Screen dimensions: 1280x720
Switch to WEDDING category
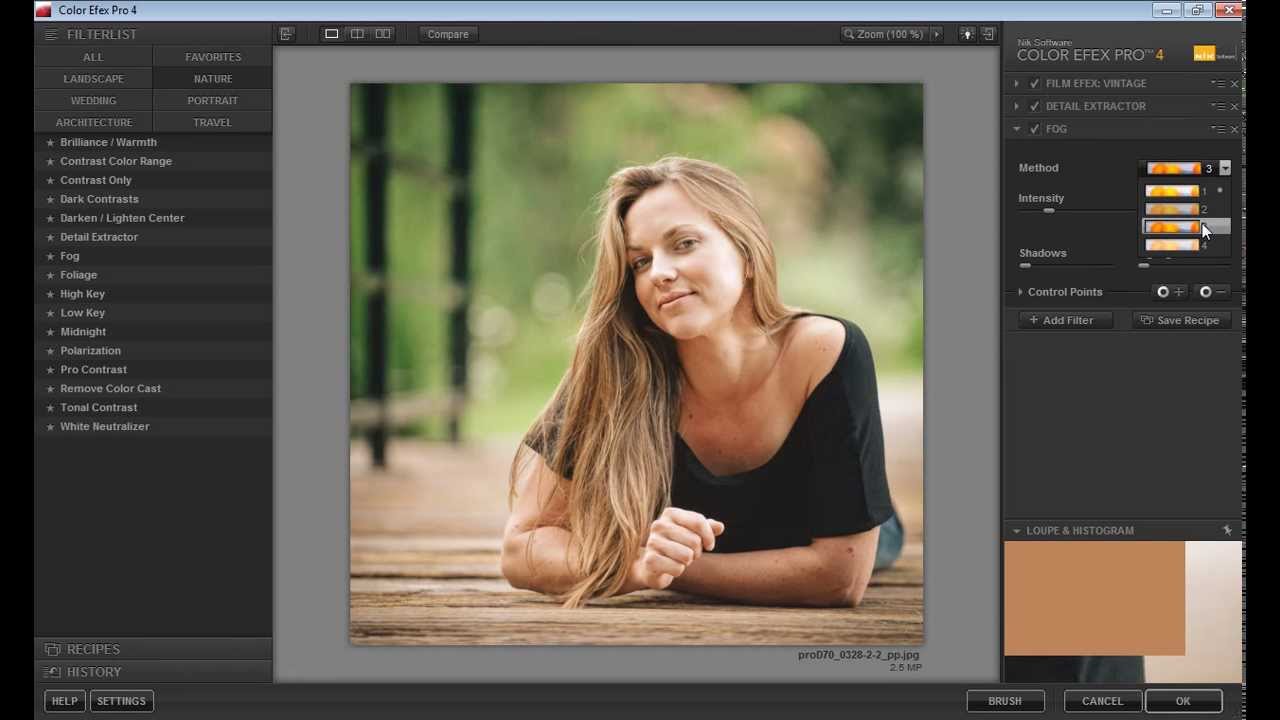click(93, 101)
